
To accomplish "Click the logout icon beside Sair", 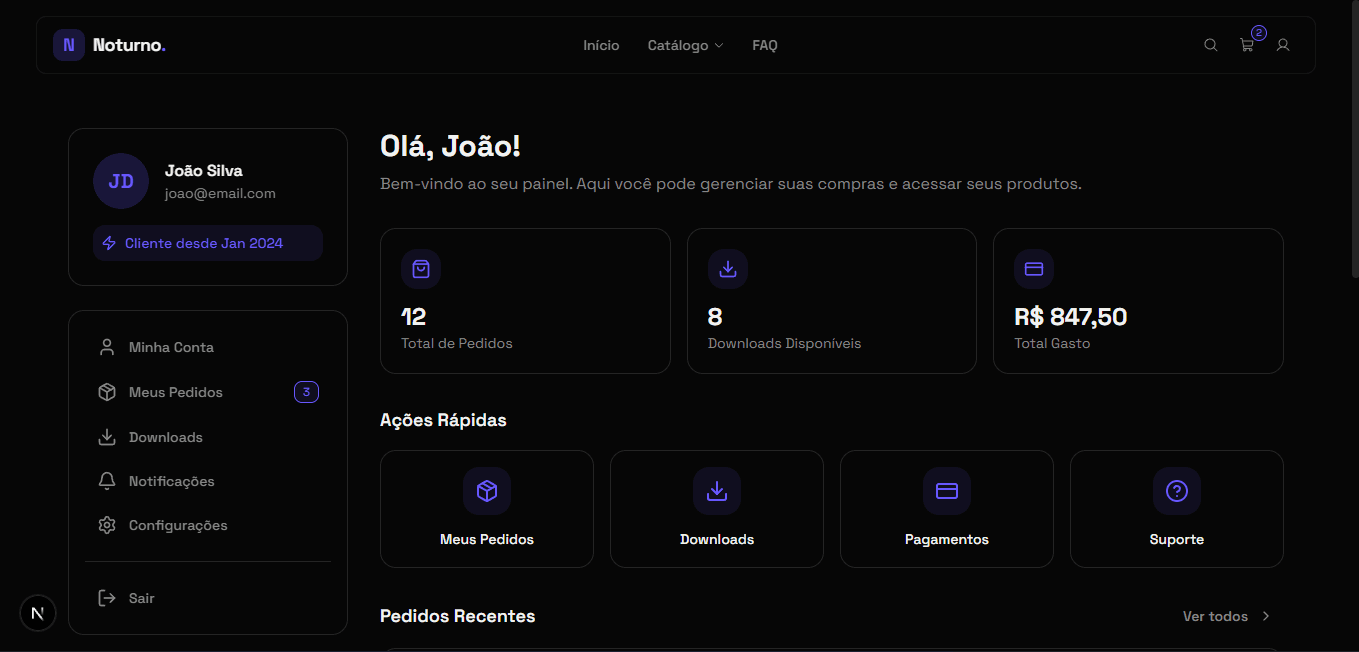I will pyautogui.click(x=107, y=598).
